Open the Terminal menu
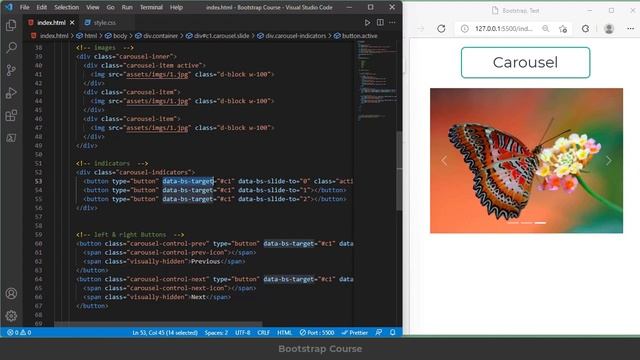Image resolution: width=640 pixels, height=360 pixels. click(151, 7)
